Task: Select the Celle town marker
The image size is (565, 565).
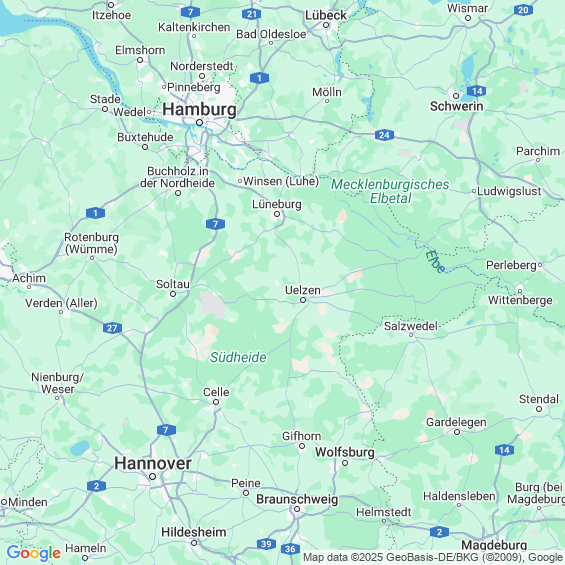Action: 216,402
